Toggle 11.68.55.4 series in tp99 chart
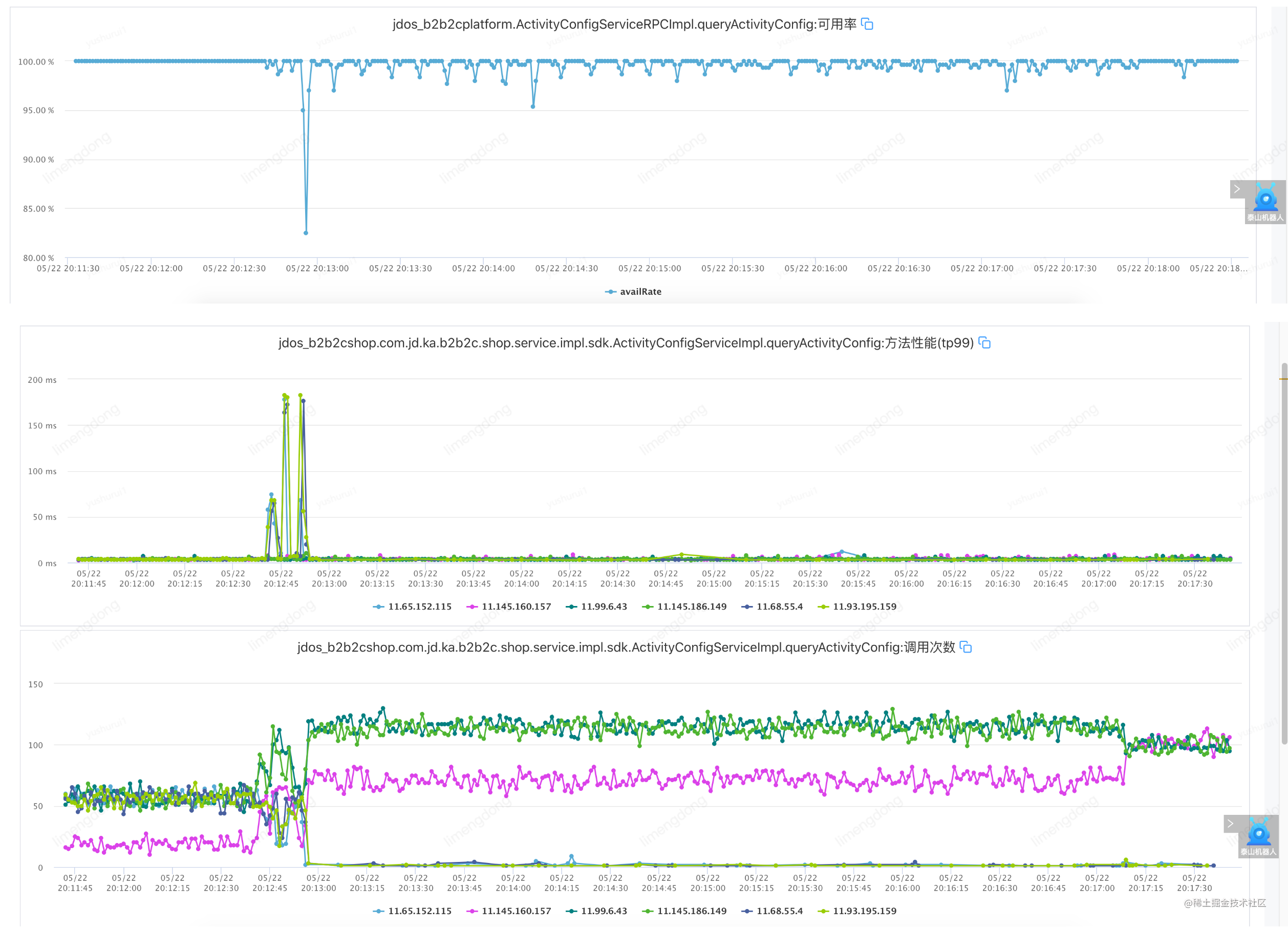This screenshot has width=1288, height=930. (x=772, y=607)
